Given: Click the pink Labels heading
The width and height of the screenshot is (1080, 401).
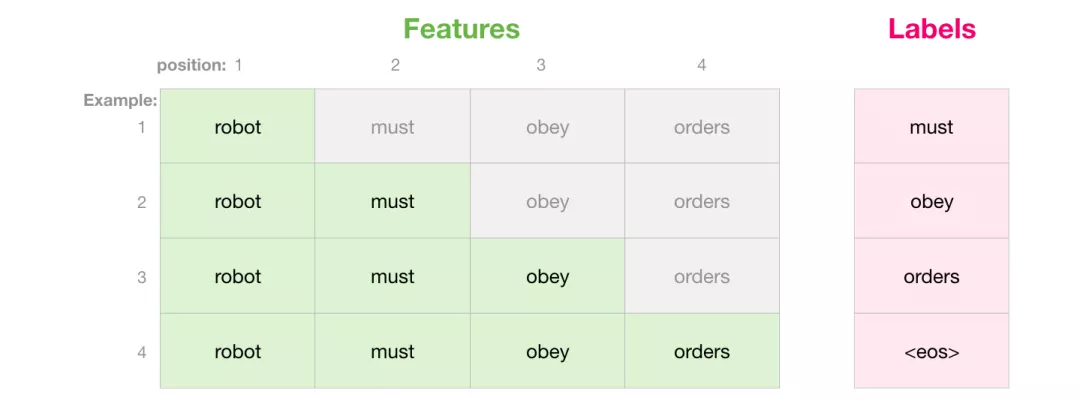Looking at the screenshot, I should pos(931,29).
